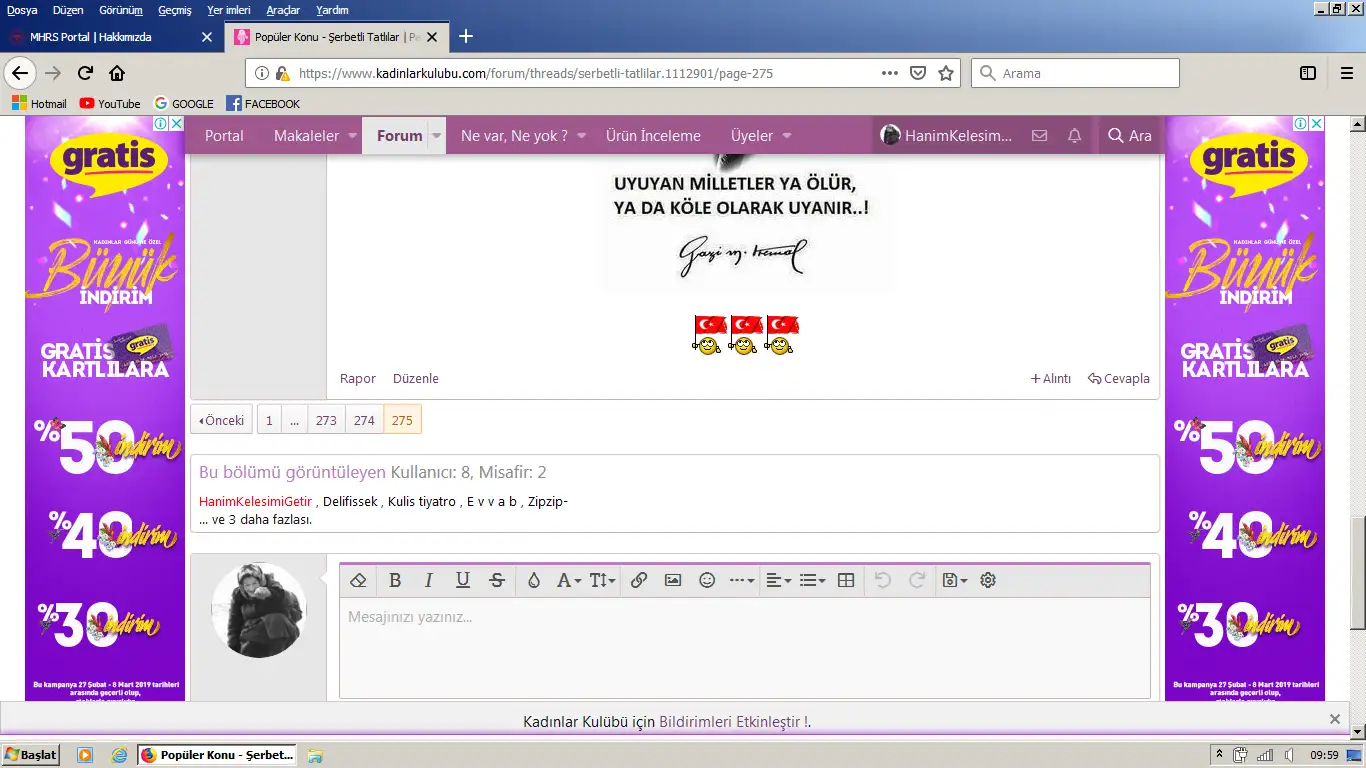Open the save draft dropdown
The height and width of the screenshot is (768, 1366).
(954, 580)
